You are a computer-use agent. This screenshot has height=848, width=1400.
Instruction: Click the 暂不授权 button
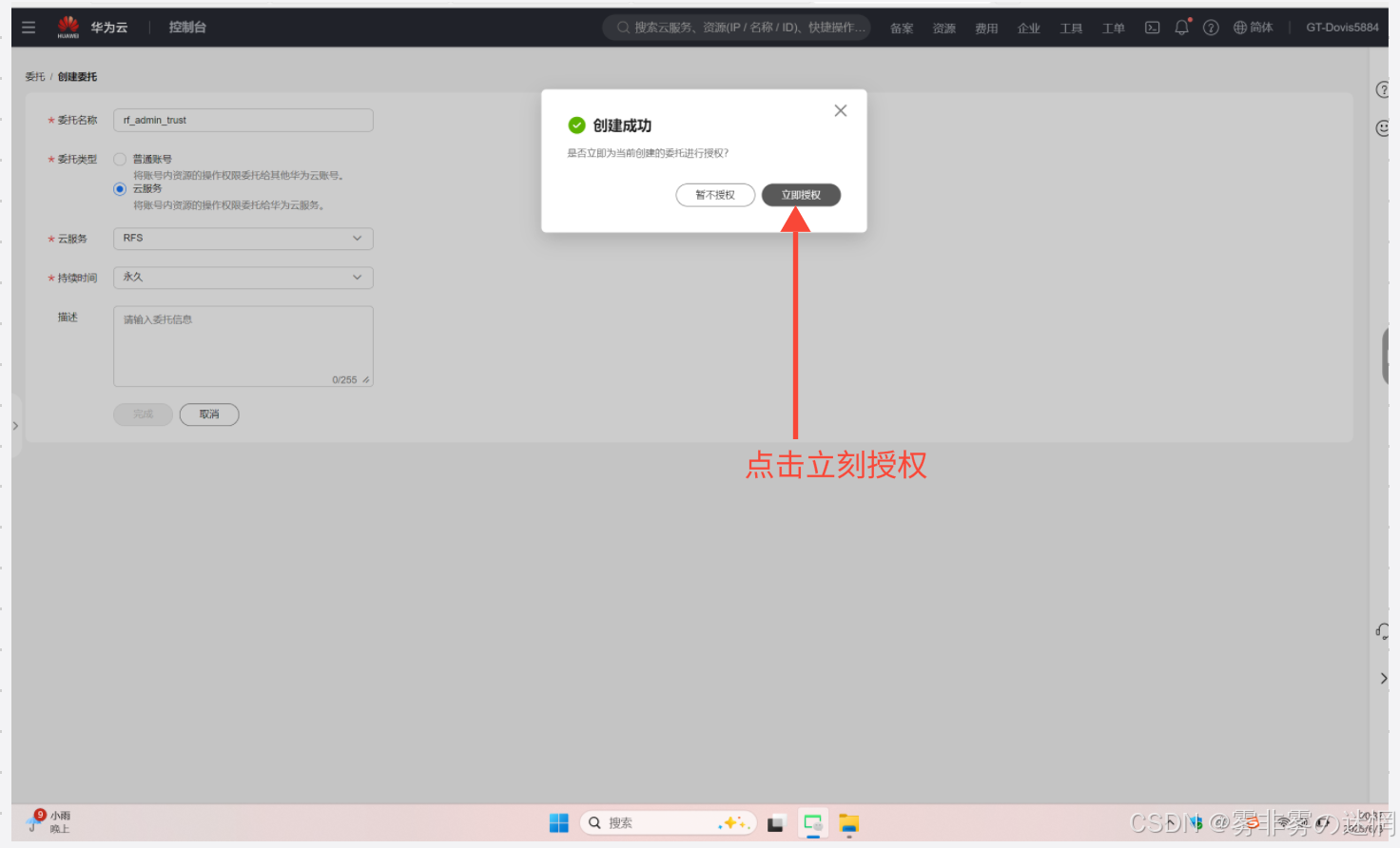click(x=715, y=195)
